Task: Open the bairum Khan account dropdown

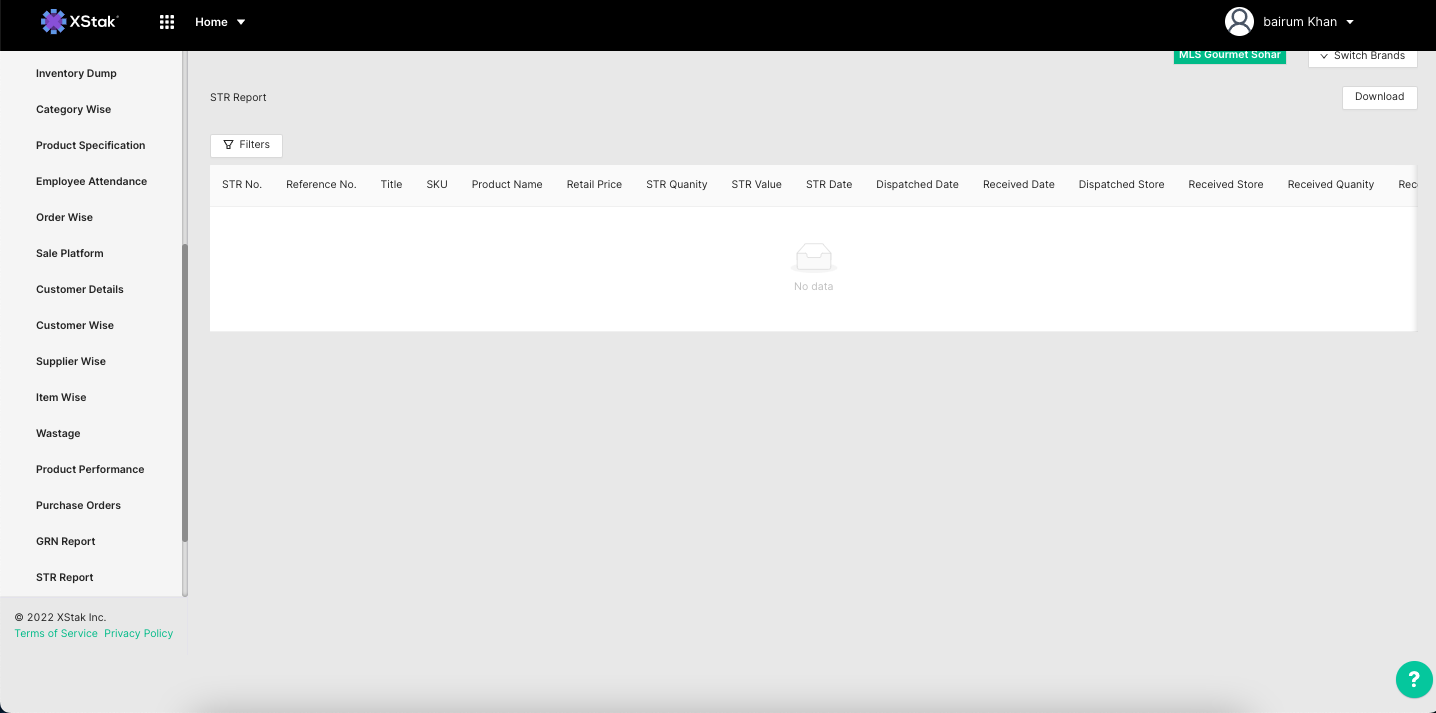Action: (x=1349, y=22)
